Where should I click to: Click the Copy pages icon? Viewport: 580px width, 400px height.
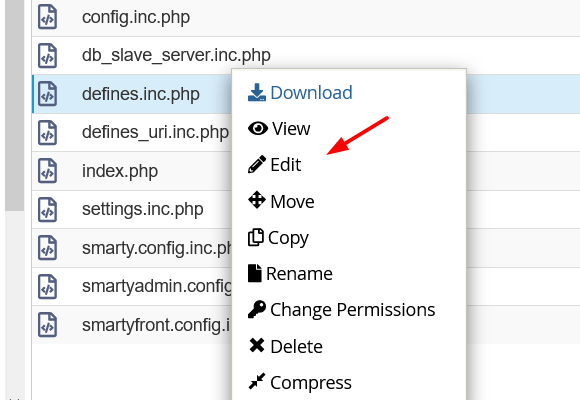256,237
